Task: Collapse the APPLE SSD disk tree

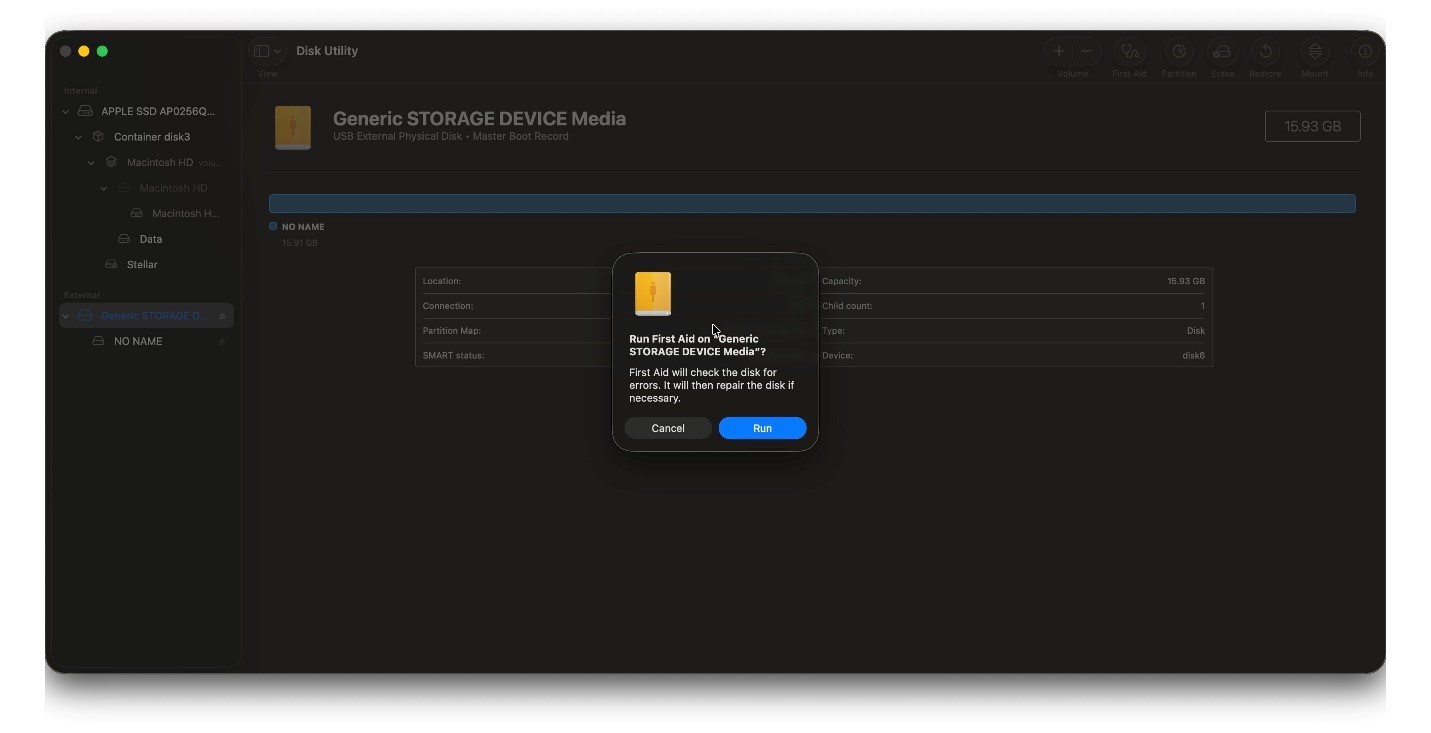Action: click(x=66, y=112)
